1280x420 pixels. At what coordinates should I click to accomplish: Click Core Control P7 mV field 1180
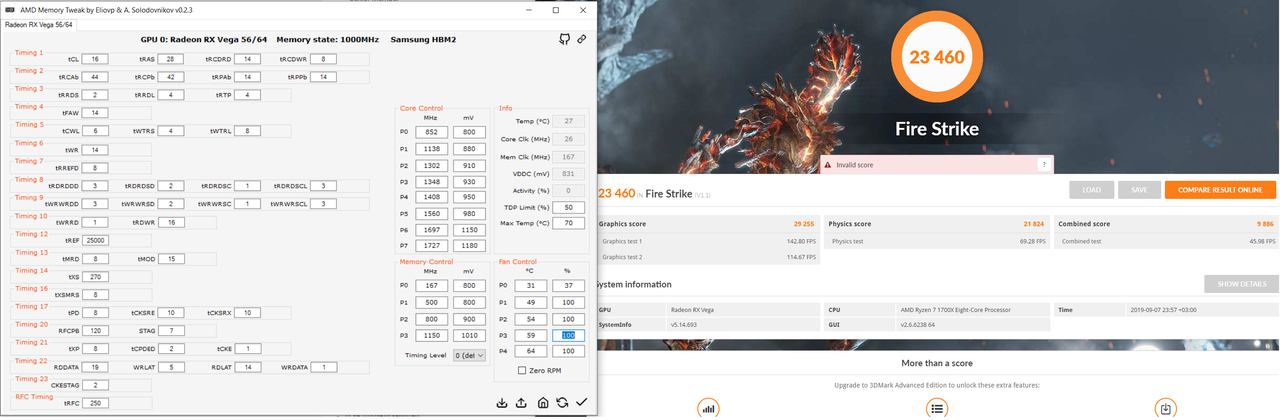(468, 245)
